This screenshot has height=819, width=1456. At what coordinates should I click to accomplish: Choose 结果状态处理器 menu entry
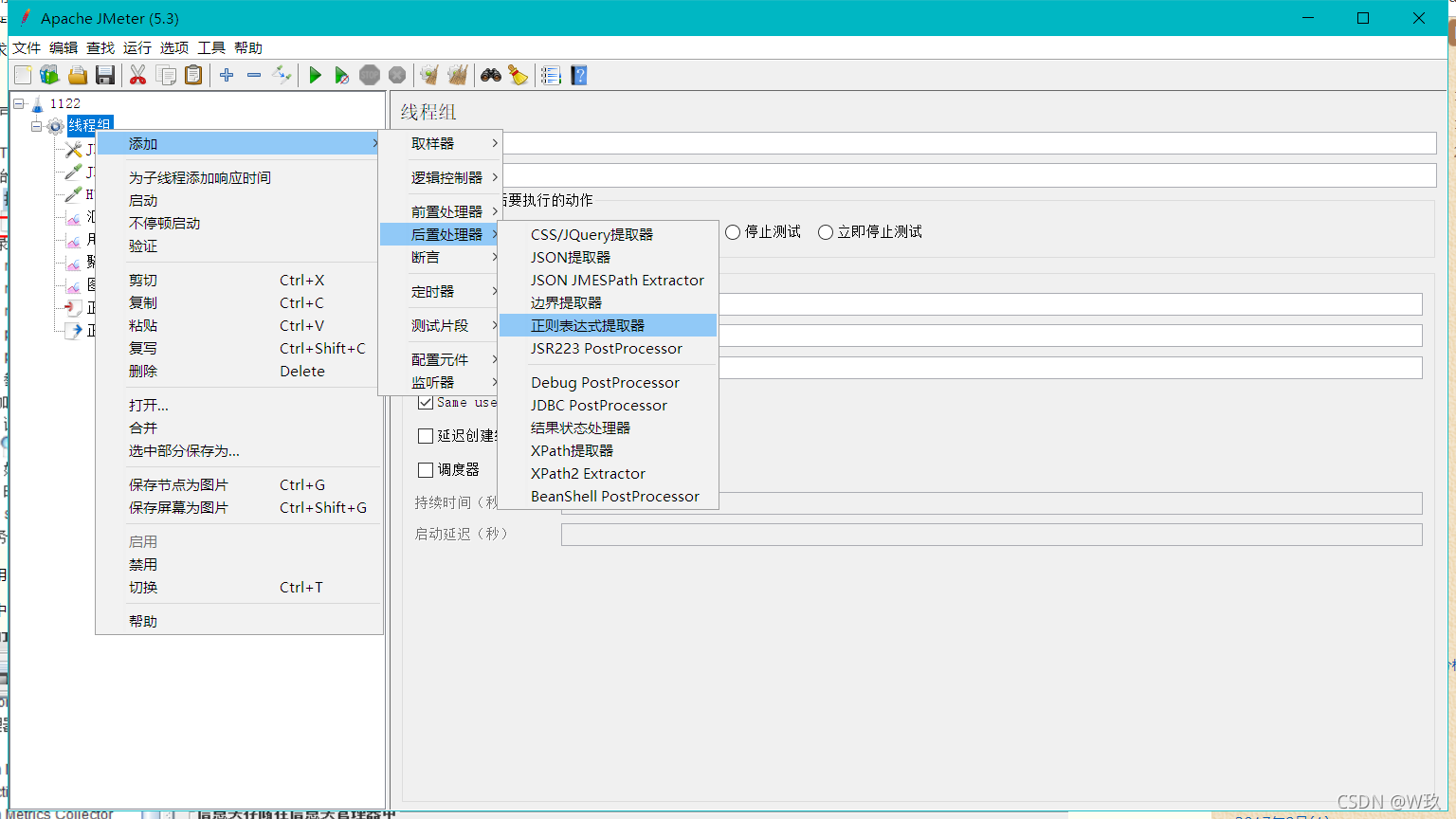pos(608,428)
